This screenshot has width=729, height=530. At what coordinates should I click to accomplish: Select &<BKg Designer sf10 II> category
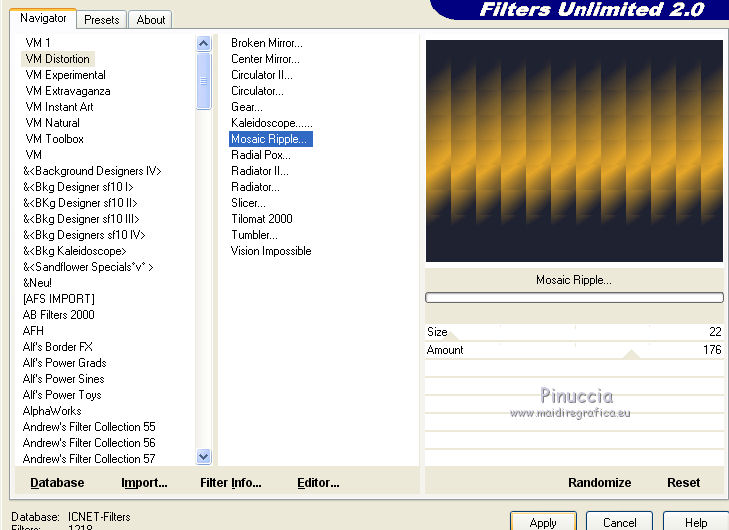point(80,203)
